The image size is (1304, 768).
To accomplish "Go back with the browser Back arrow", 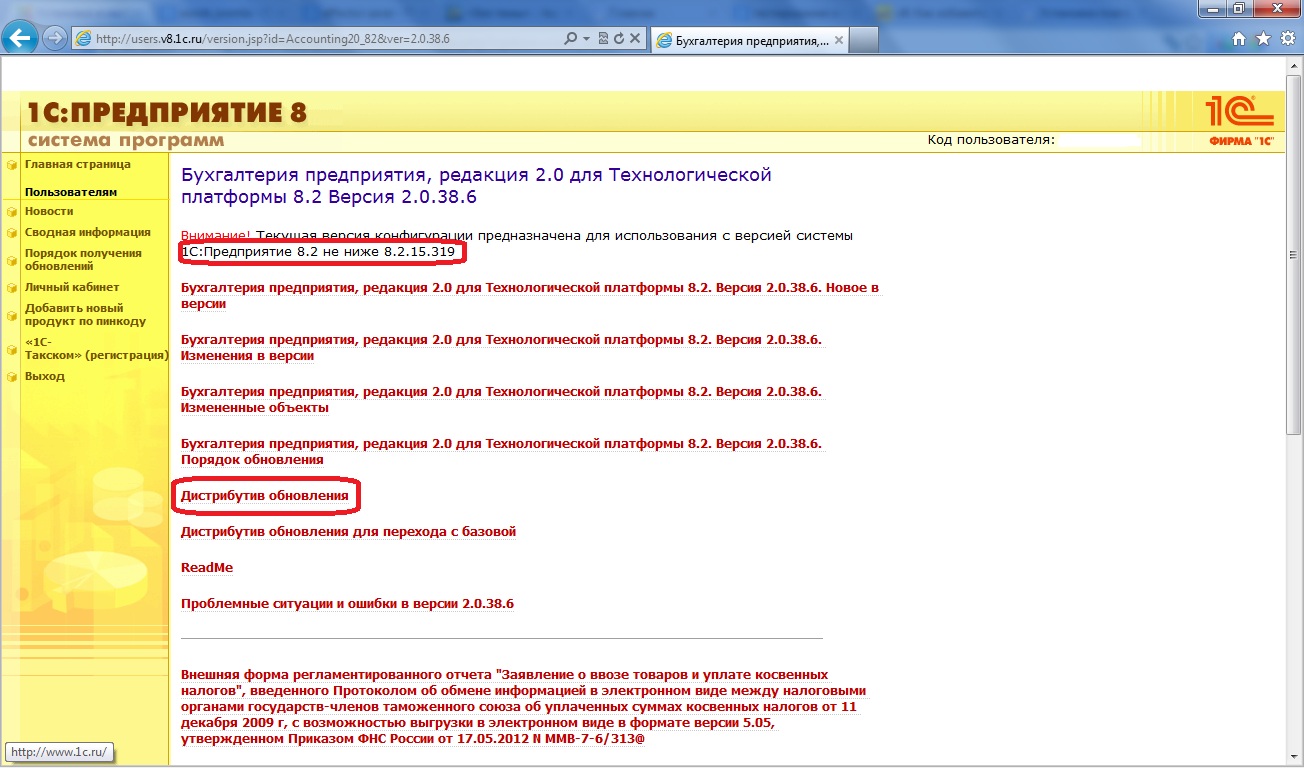I will click(21, 39).
